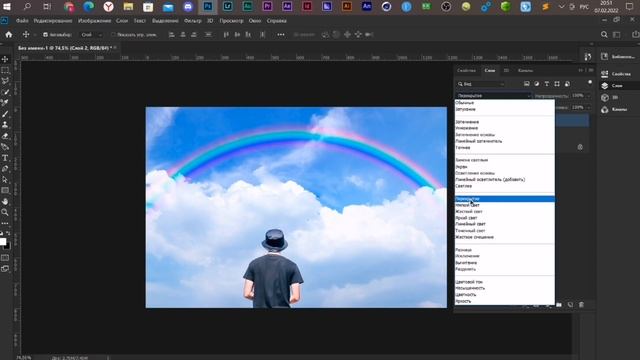Filter layers by smart object icon
This screenshot has height=360, width=640.
[567, 84]
